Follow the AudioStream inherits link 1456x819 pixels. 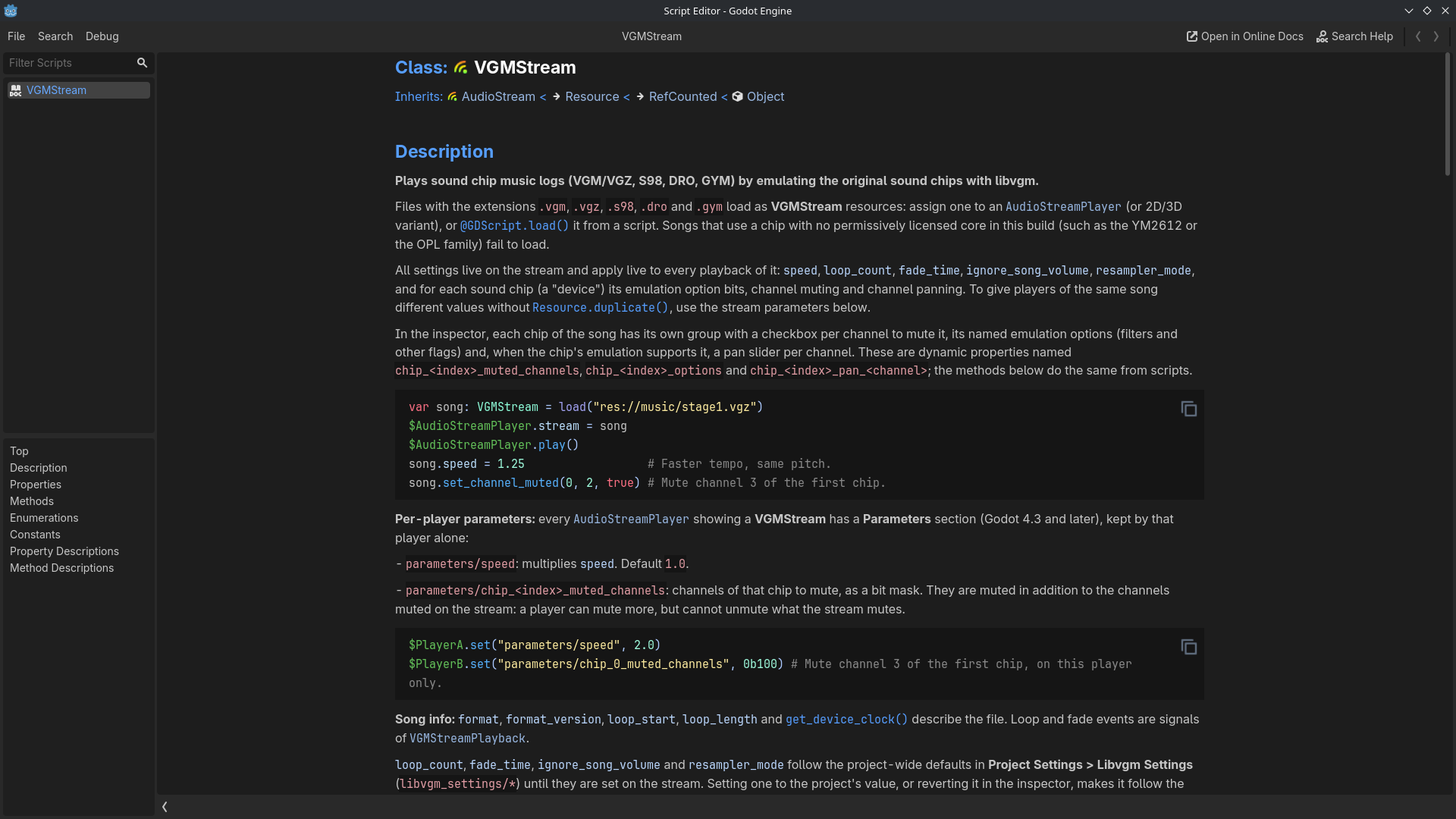pyautogui.click(x=498, y=96)
